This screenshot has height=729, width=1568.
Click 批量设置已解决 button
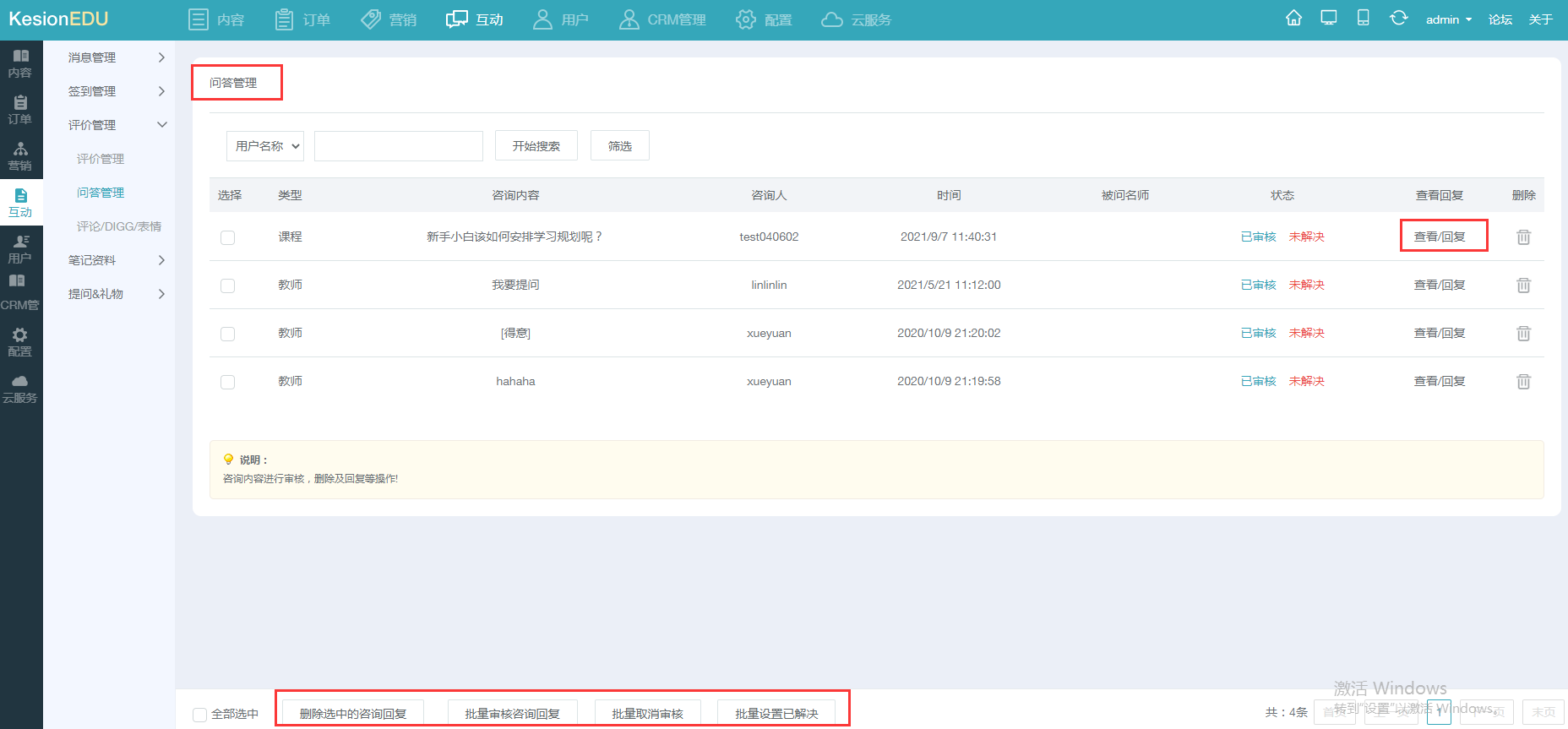(x=776, y=714)
